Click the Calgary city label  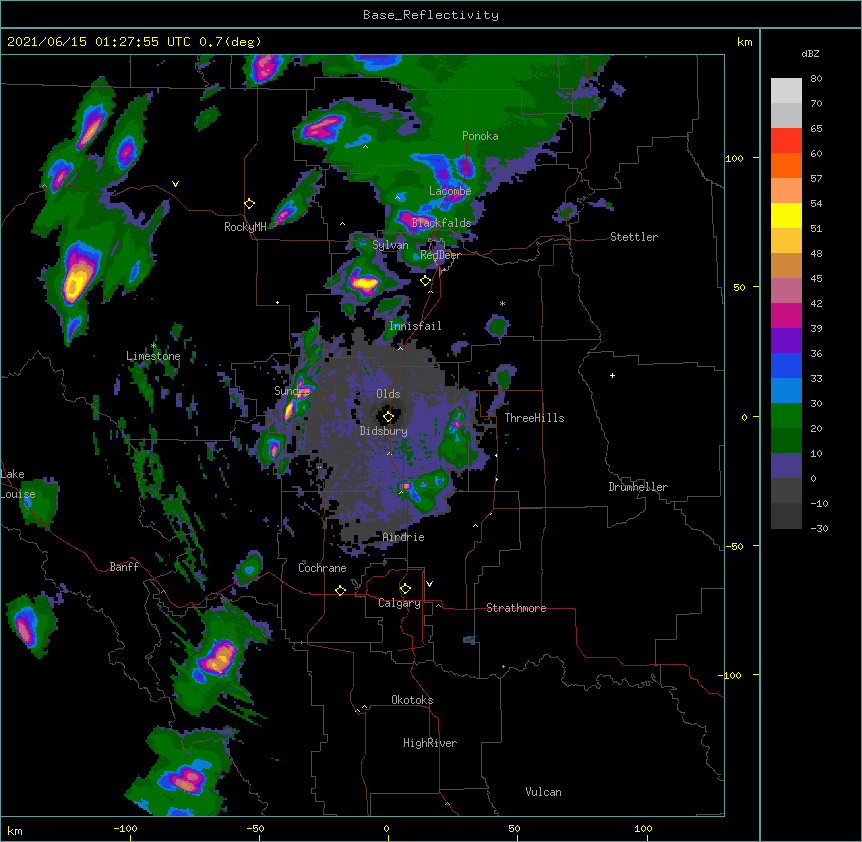[x=399, y=603]
